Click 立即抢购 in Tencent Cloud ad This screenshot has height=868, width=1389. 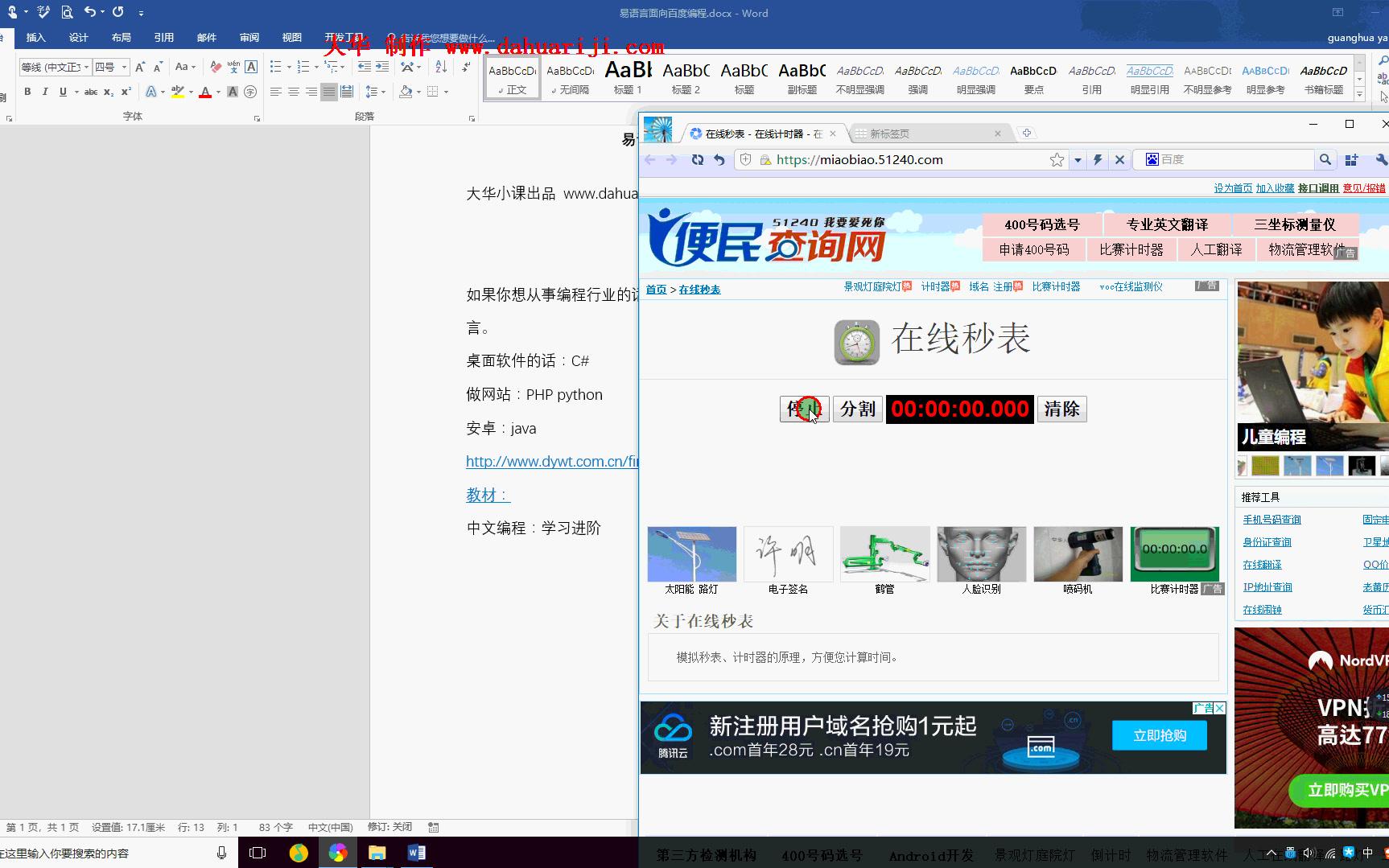(1160, 735)
